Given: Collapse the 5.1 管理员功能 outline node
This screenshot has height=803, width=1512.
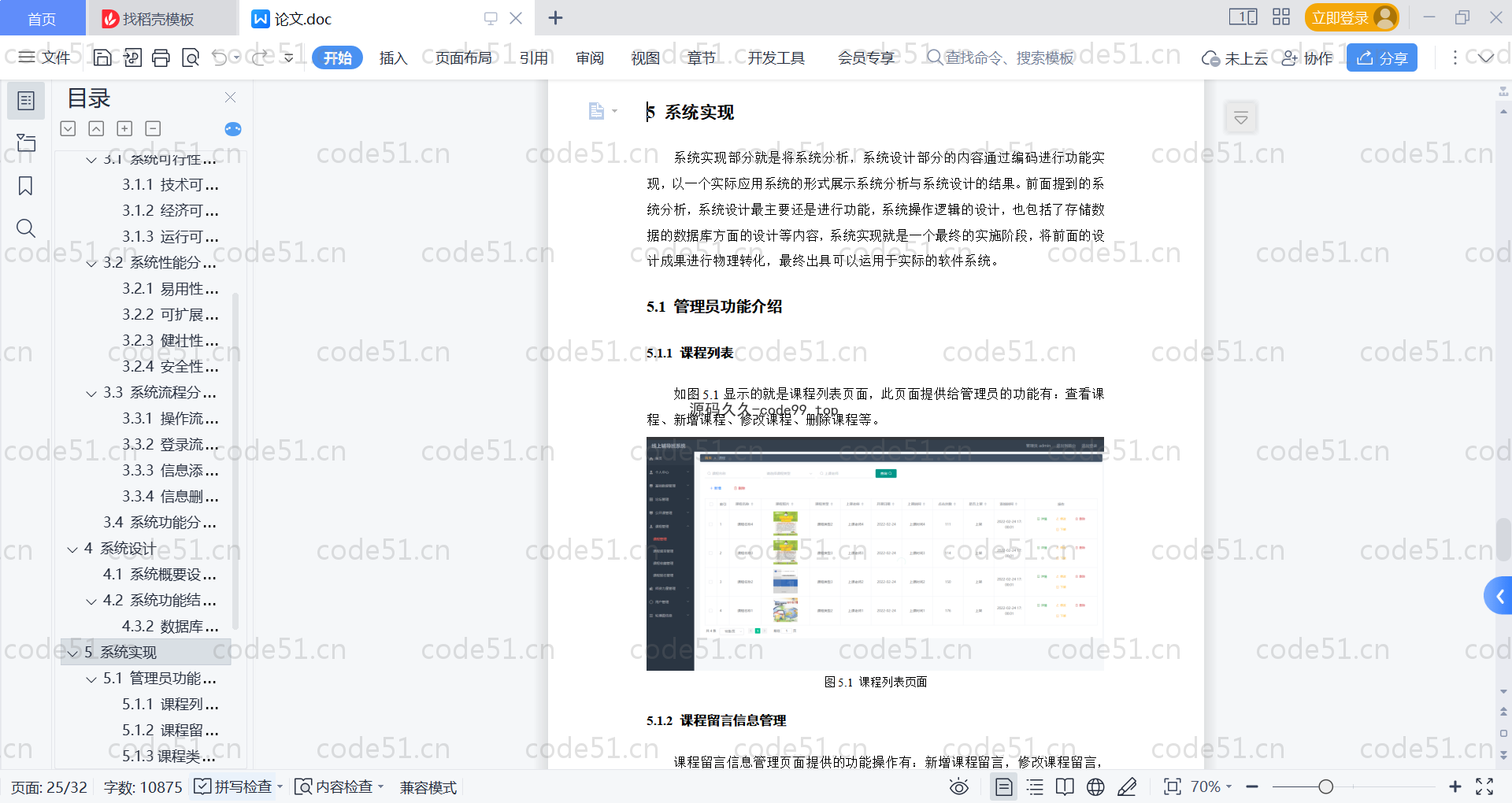Looking at the screenshot, I should point(91,679).
